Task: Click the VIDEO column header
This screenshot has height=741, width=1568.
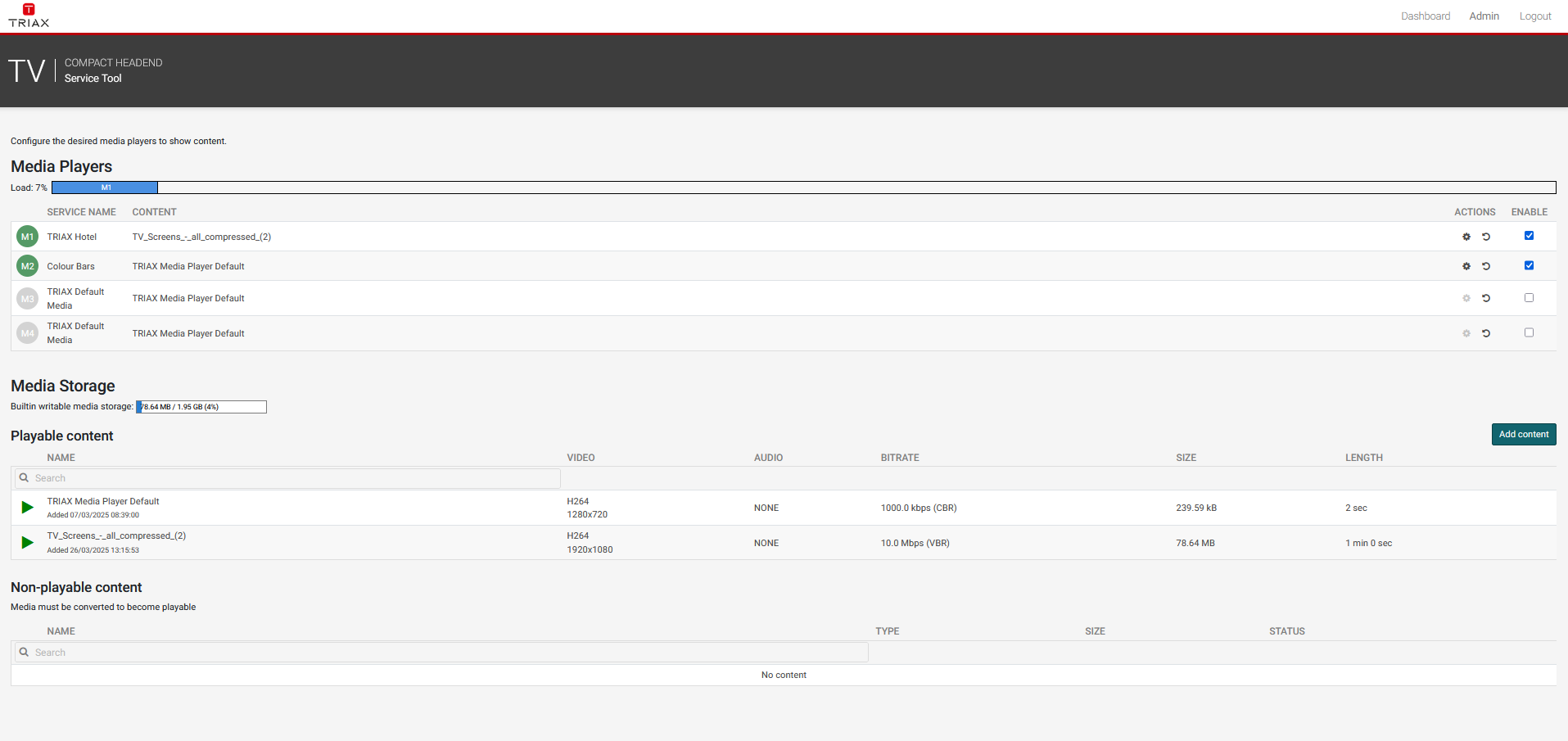Action: click(x=581, y=458)
